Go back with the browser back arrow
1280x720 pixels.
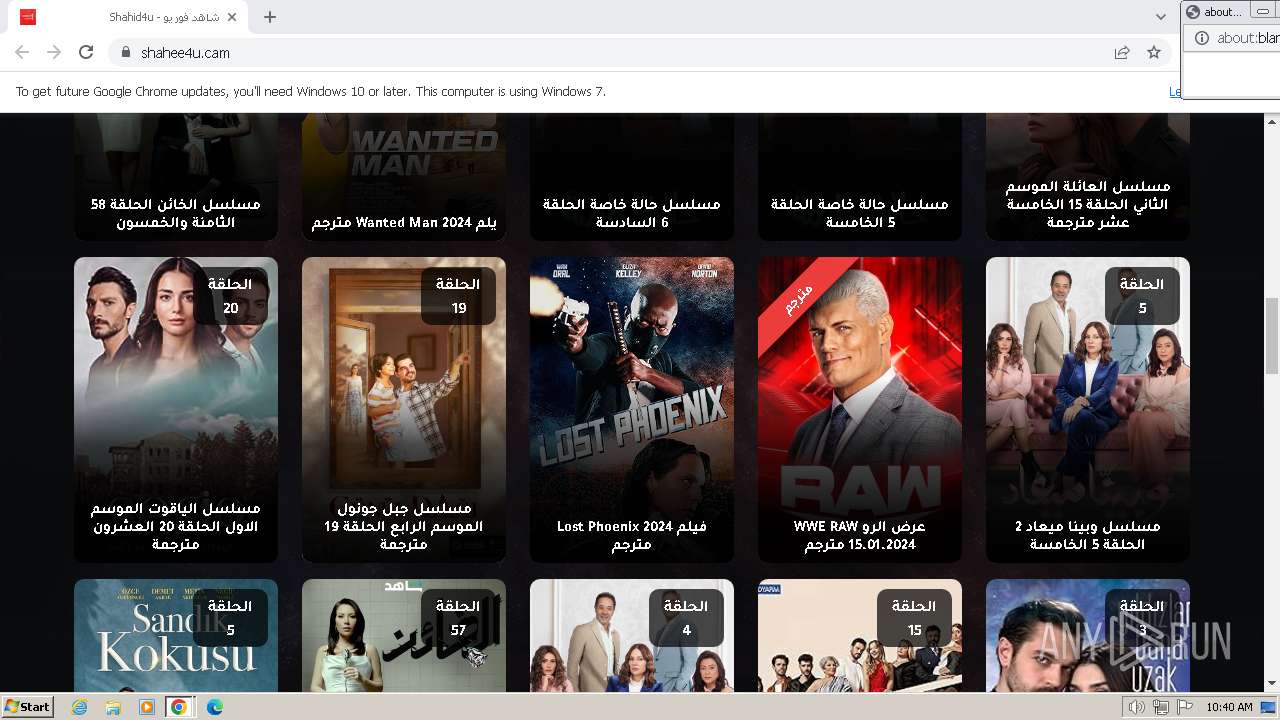(22, 52)
